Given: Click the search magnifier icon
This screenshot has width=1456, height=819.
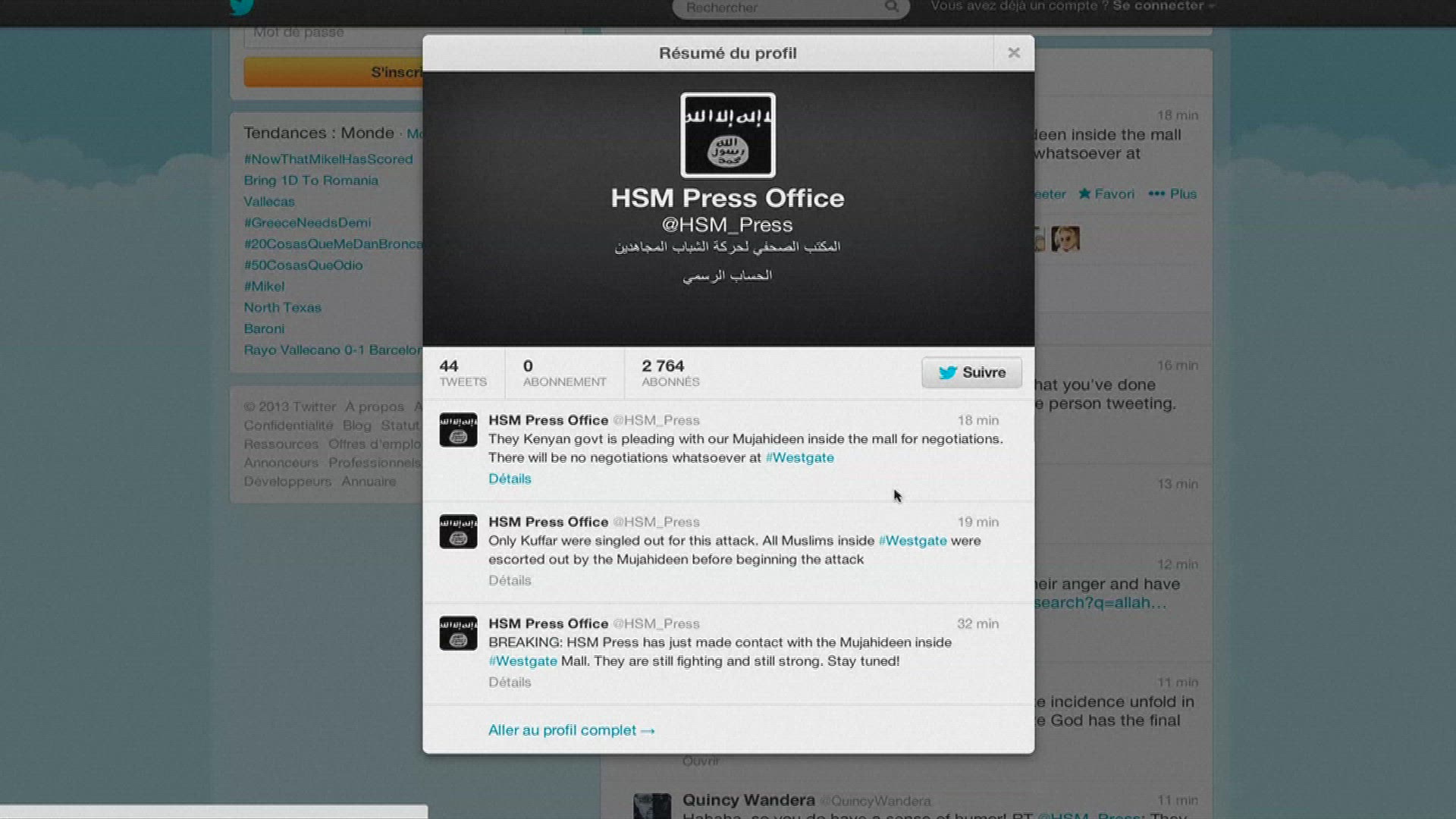Looking at the screenshot, I should pyautogui.click(x=892, y=7).
